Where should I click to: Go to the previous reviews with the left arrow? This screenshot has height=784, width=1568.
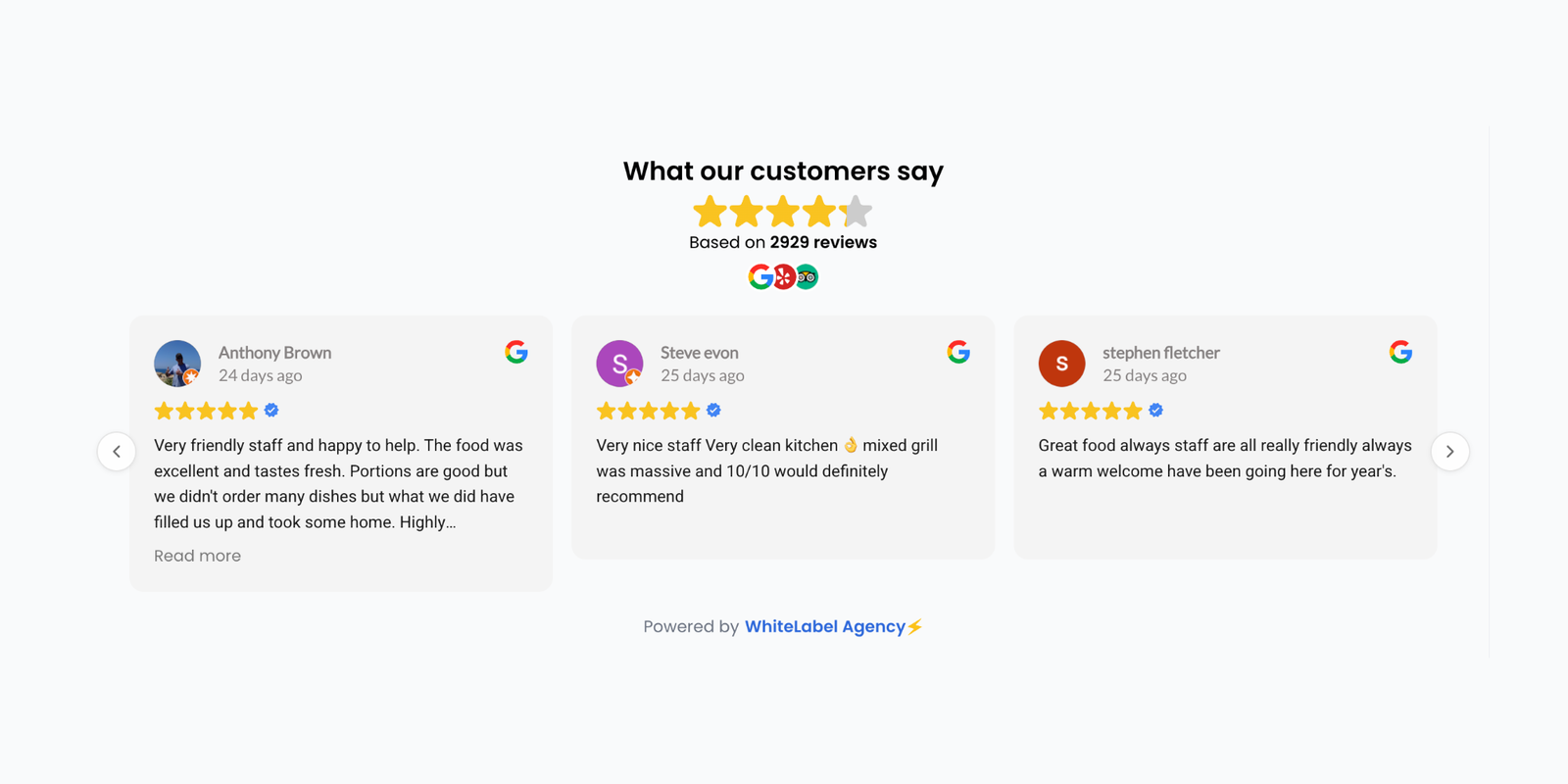click(117, 452)
